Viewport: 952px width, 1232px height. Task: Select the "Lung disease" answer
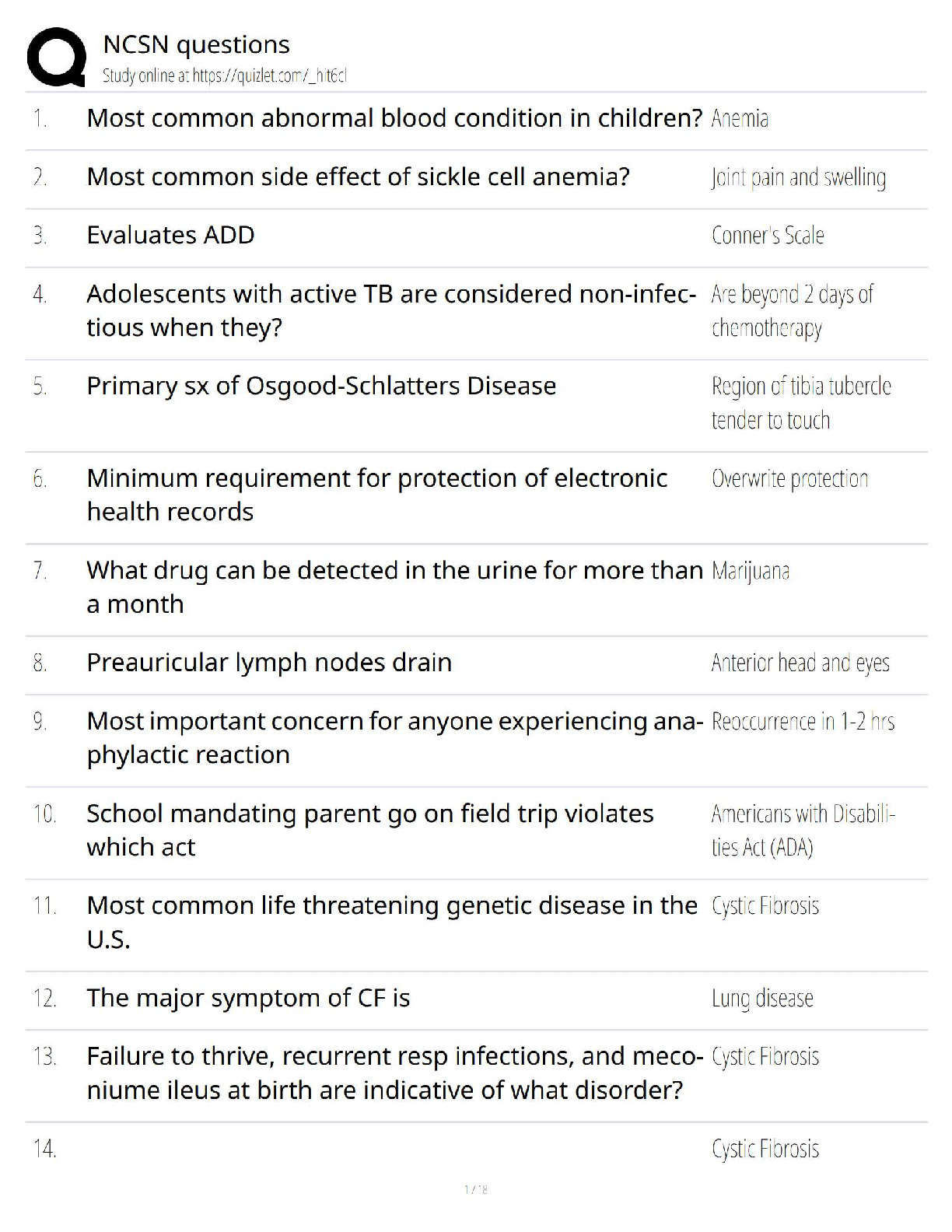(x=762, y=999)
